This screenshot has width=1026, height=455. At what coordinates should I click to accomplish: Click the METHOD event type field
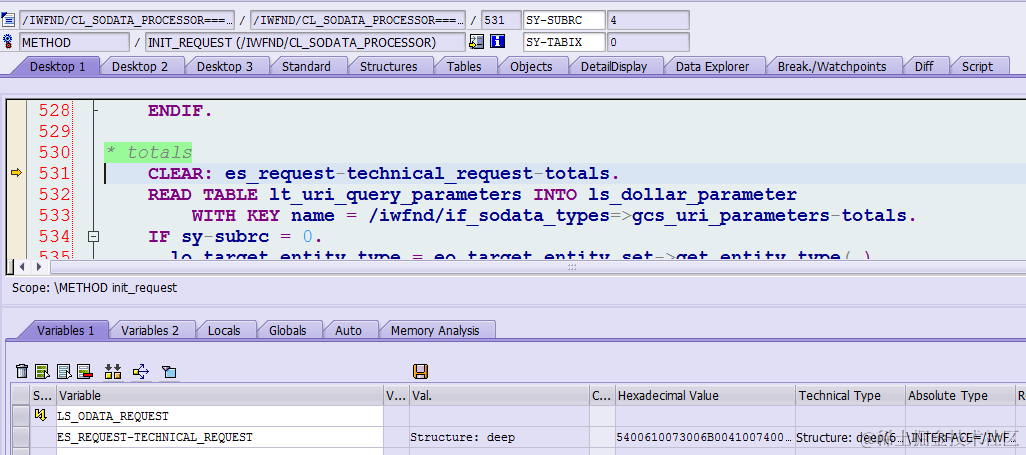pyautogui.click(x=74, y=43)
